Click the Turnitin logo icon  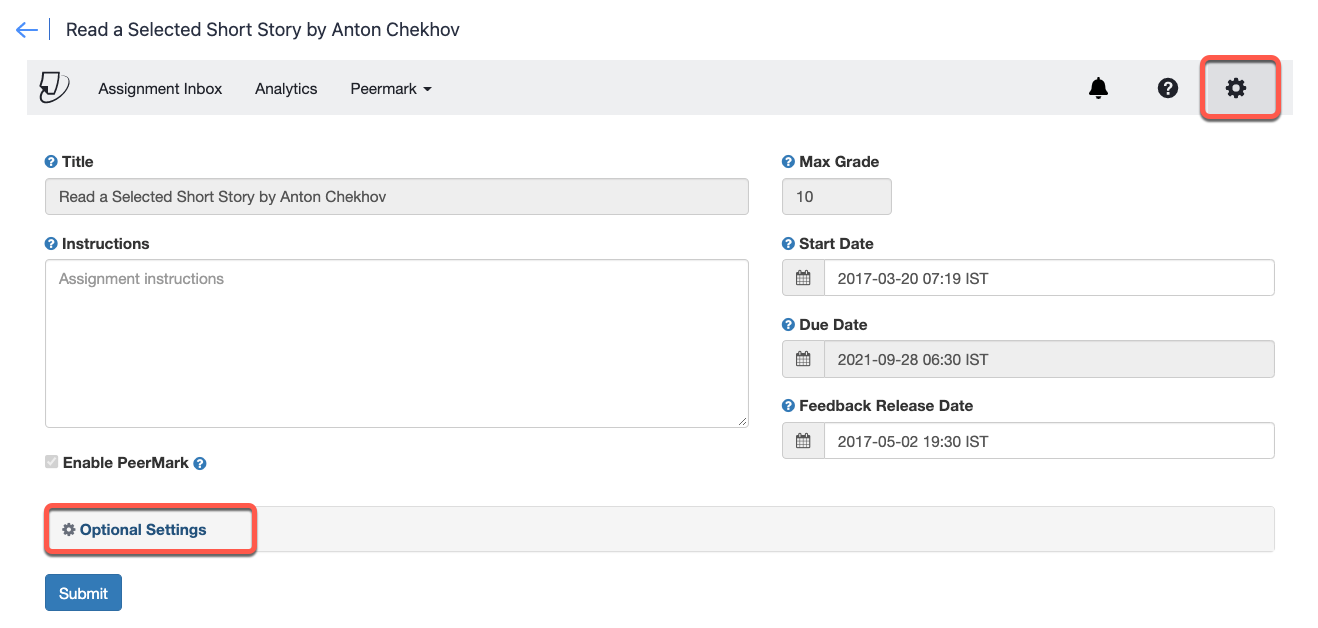tap(54, 88)
